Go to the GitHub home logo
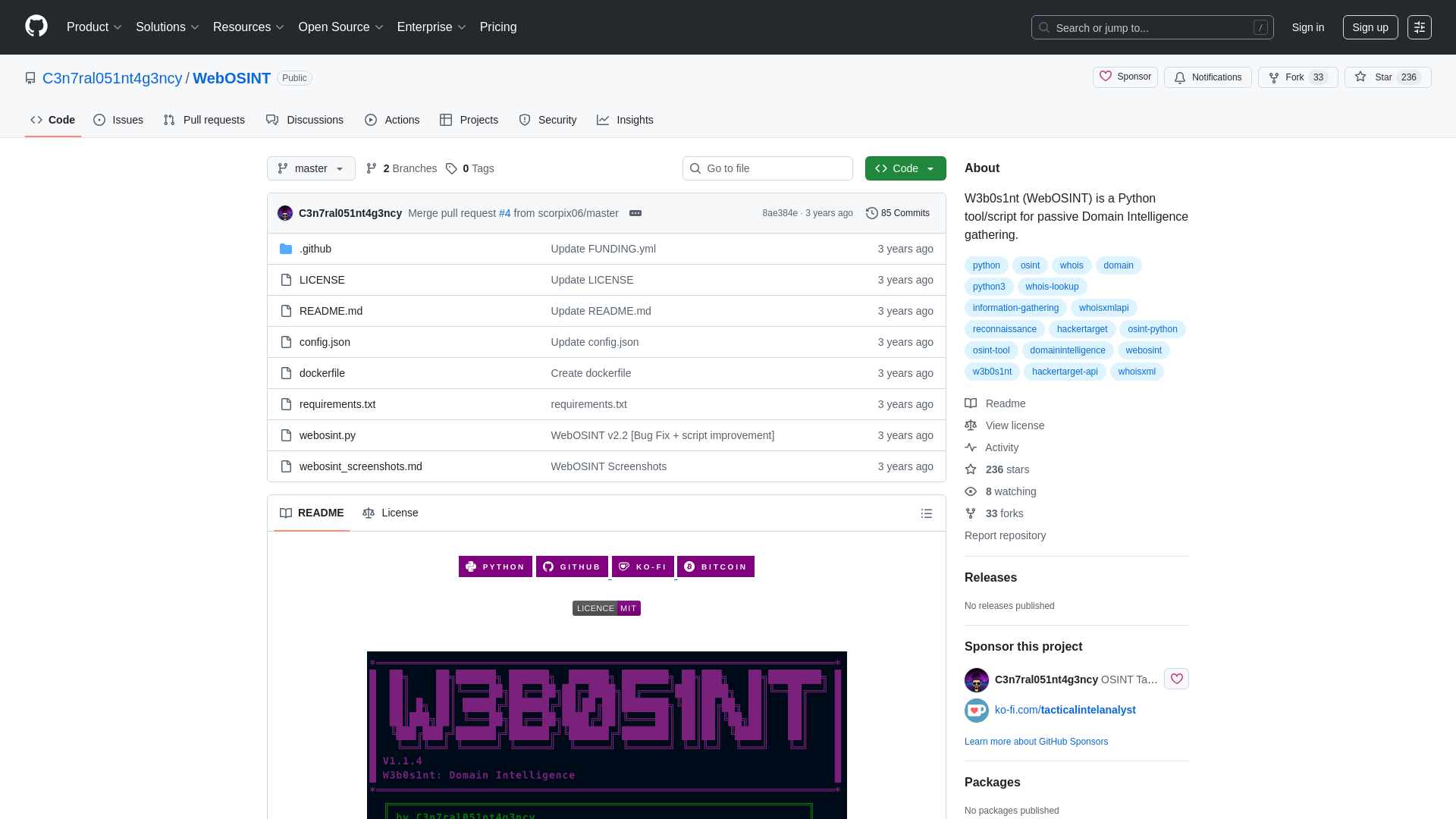Viewport: 1456px width, 819px height. point(36,27)
